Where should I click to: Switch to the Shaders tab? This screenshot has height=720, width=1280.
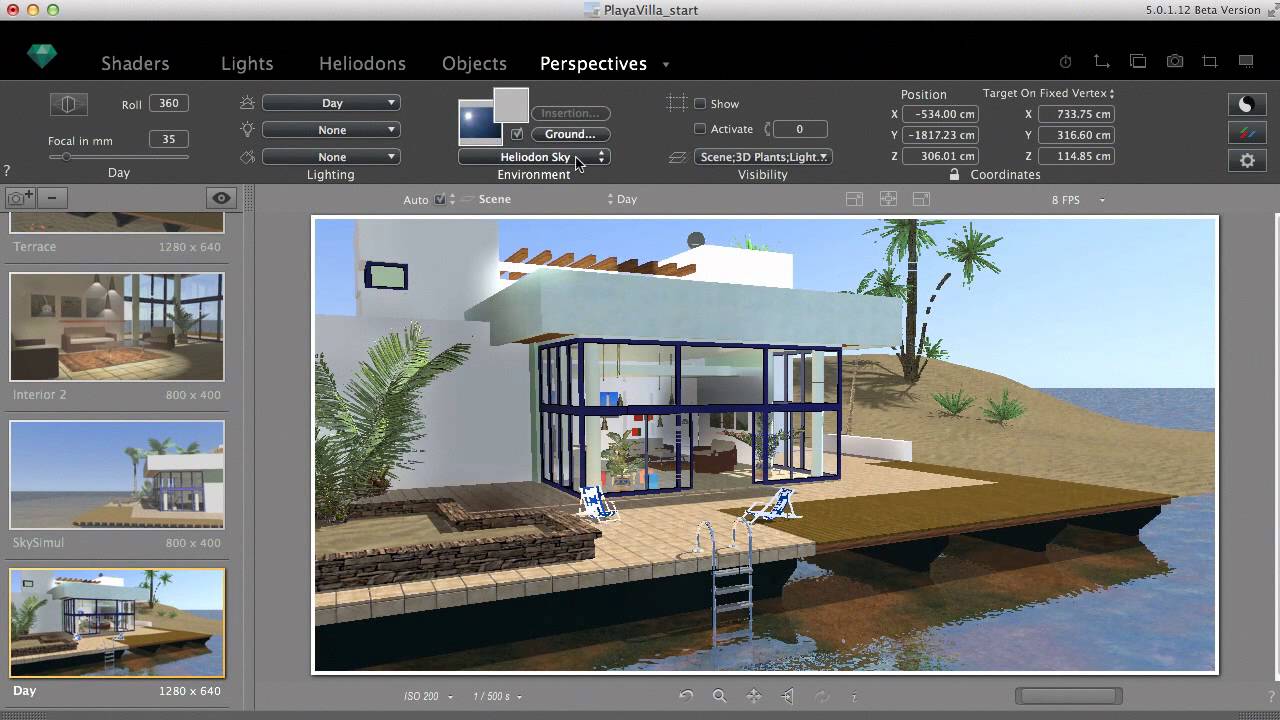pos(135,63)
